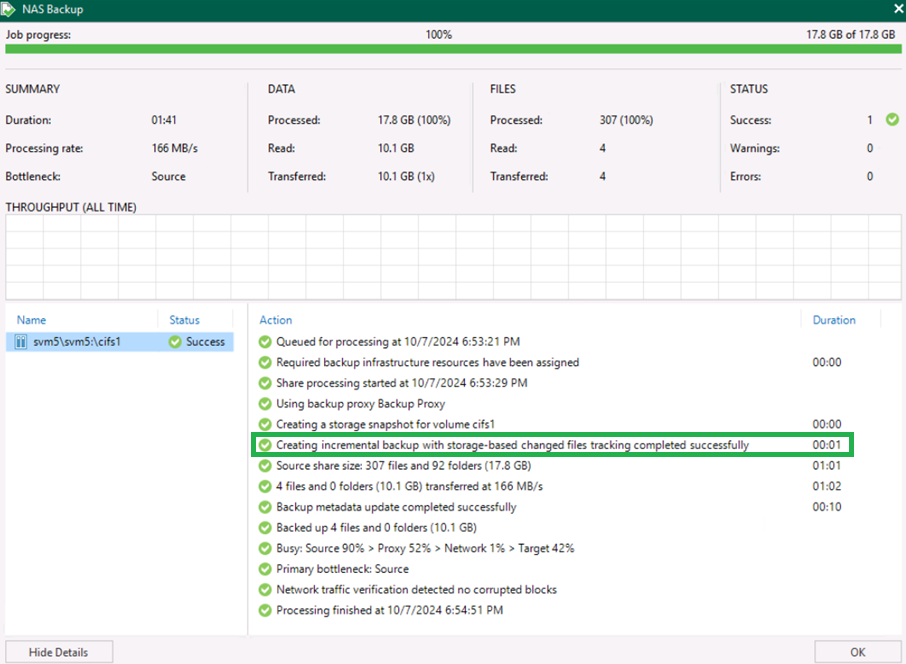906x664 pixels.
Task: Click the checkmark icon beside Using backup proxy
Action: point(265,404)
